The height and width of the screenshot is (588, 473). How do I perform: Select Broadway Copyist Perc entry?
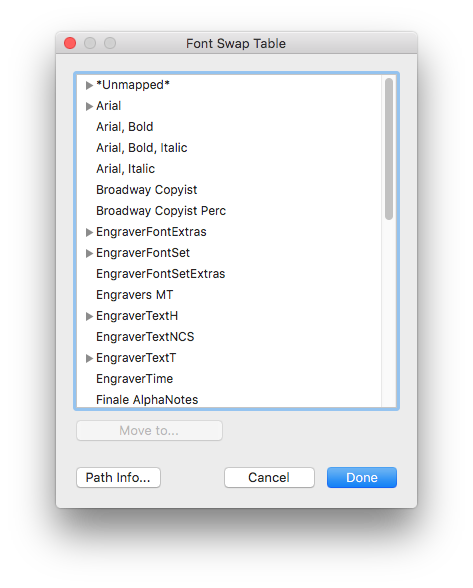click(x=229, y=211)
